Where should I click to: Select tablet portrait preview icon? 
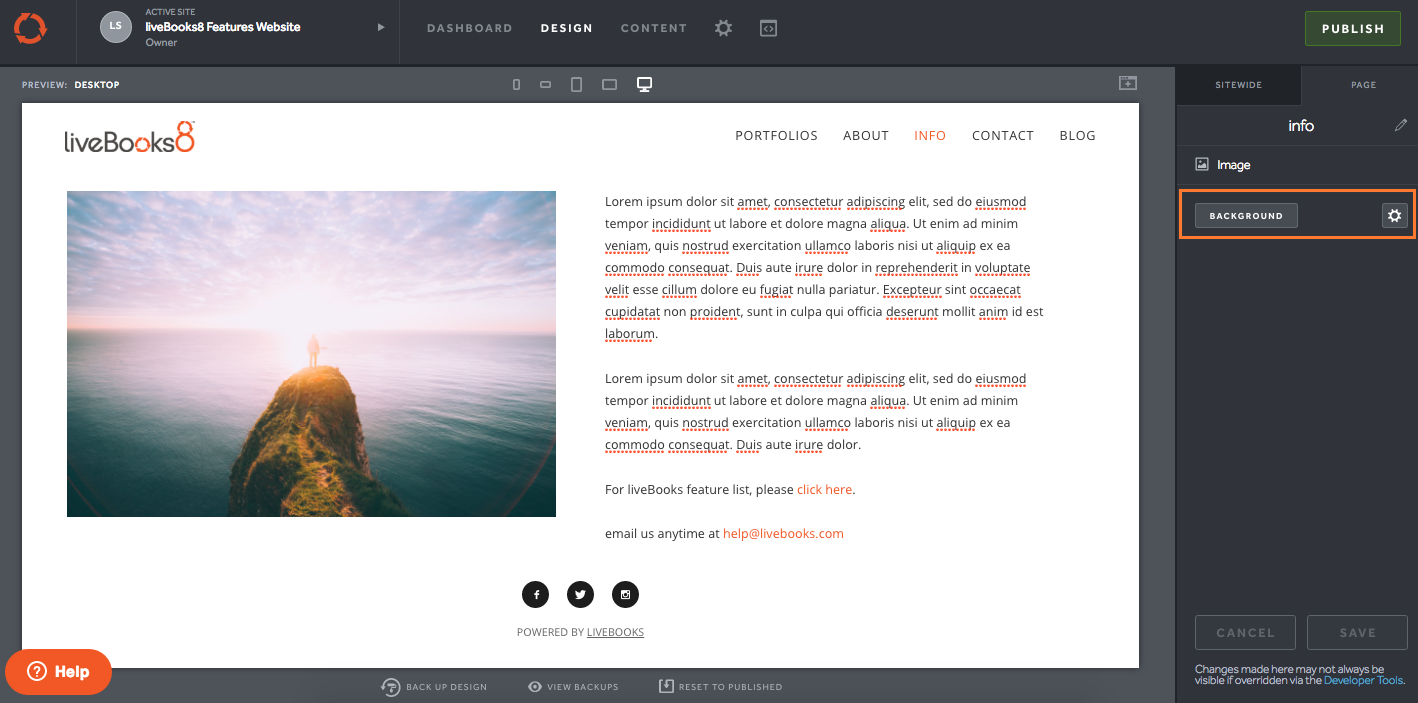576,85
